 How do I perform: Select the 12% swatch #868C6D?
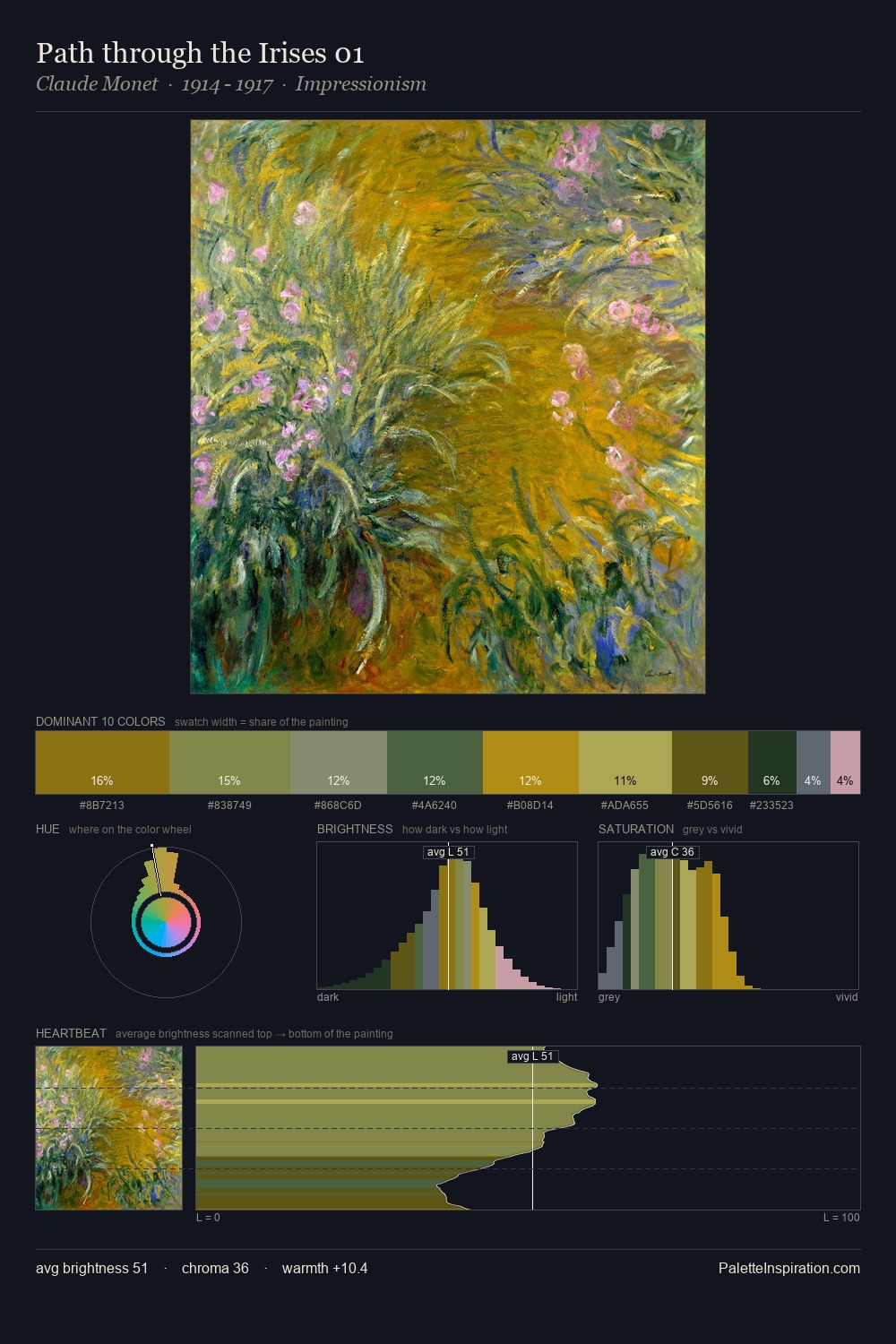[x=339, y=762]
